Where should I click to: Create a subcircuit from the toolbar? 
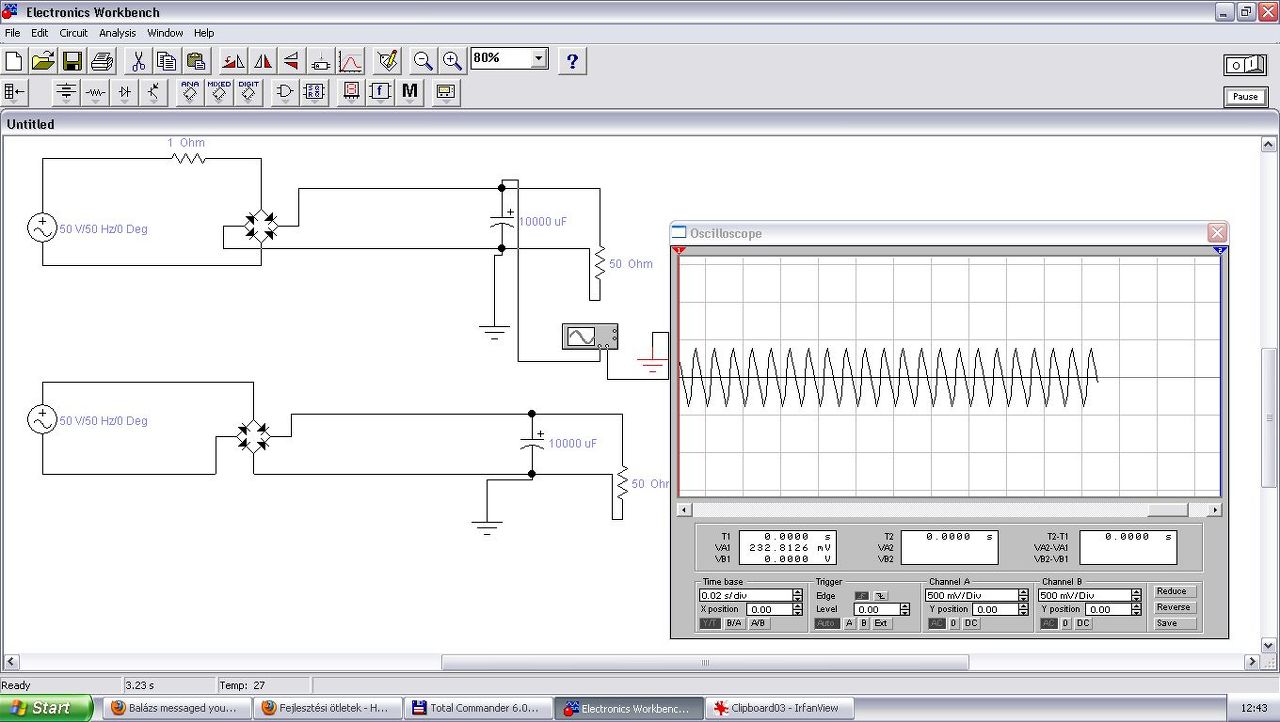pos(321,61)
